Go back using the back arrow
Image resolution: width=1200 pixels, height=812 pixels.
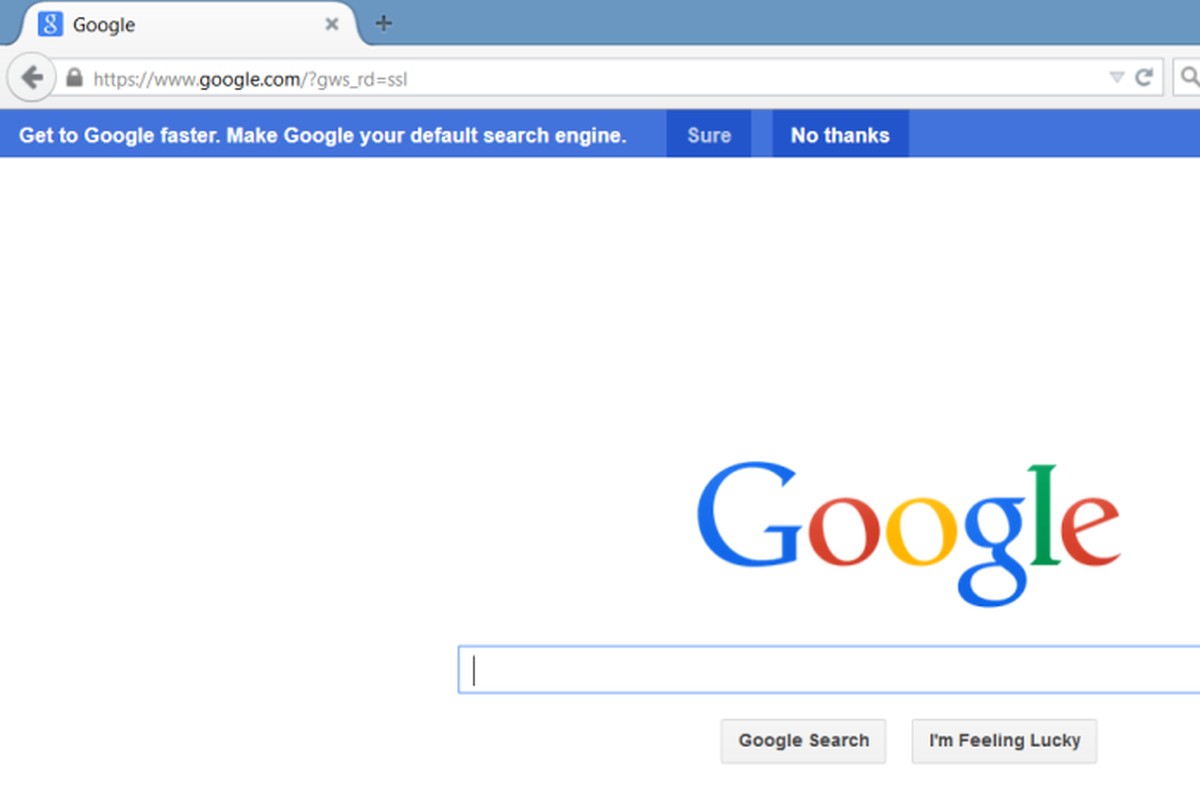[32, 77]
